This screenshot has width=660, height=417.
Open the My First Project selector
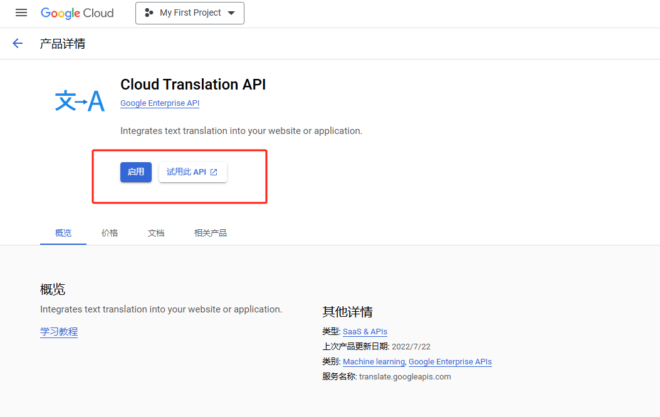pos(190,13)
